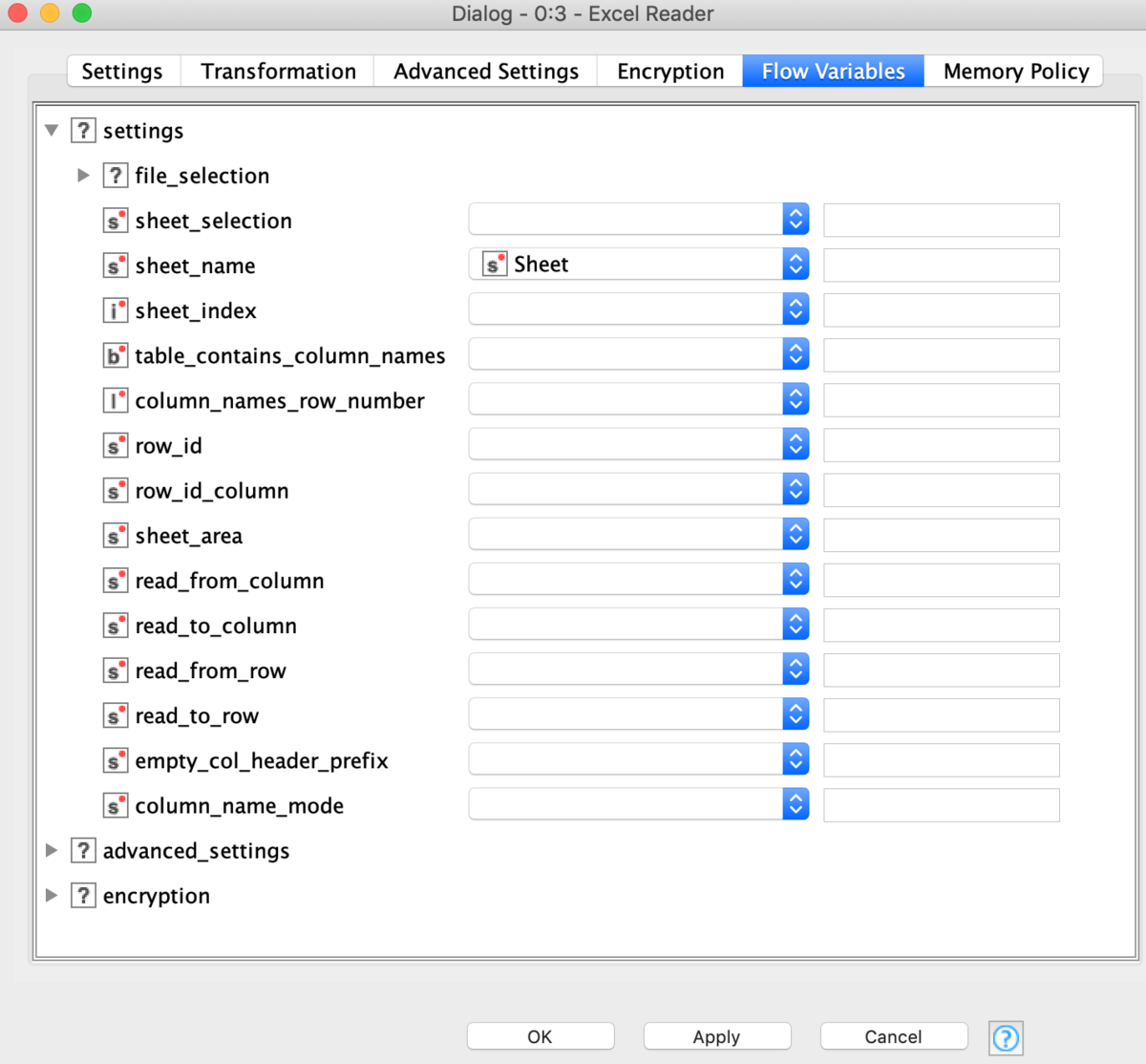Expand the file_selection node
This screenshot has height=1064, width=1146.
[x=83, y=175]
